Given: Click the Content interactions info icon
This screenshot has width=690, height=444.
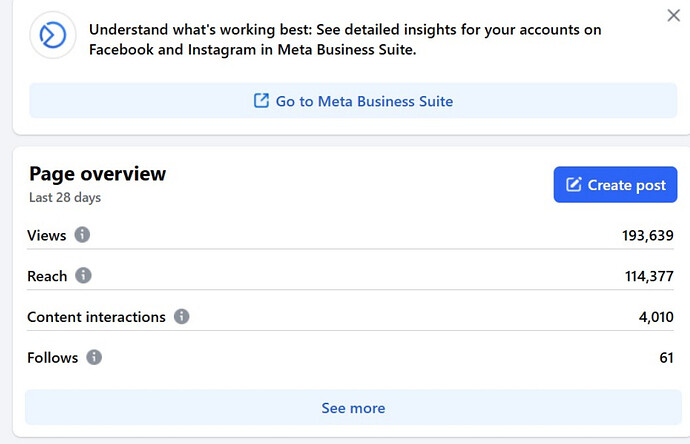Looking at the screenshot, I should (x=181, y=317).
